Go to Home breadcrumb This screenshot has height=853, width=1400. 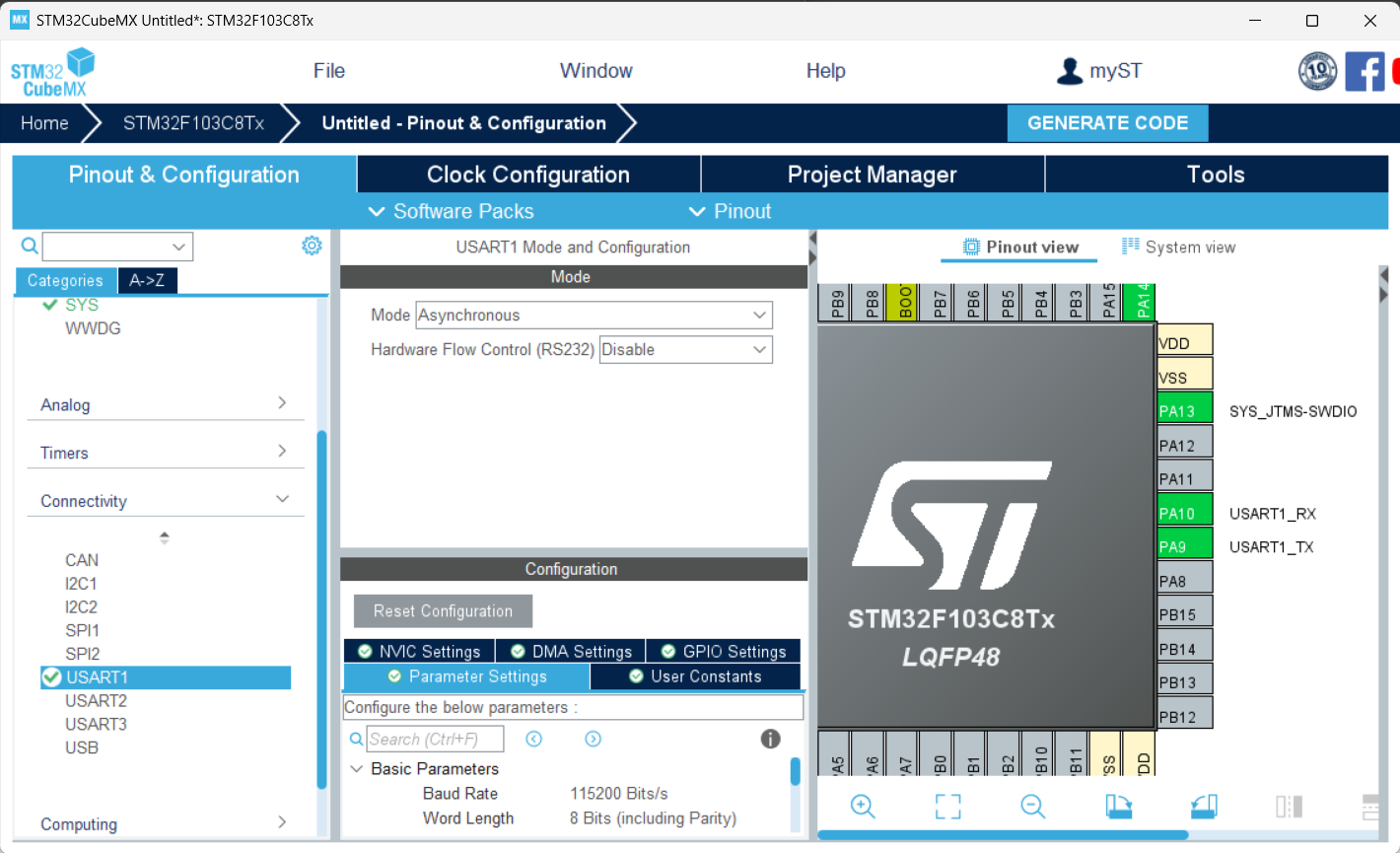(45, 123)
